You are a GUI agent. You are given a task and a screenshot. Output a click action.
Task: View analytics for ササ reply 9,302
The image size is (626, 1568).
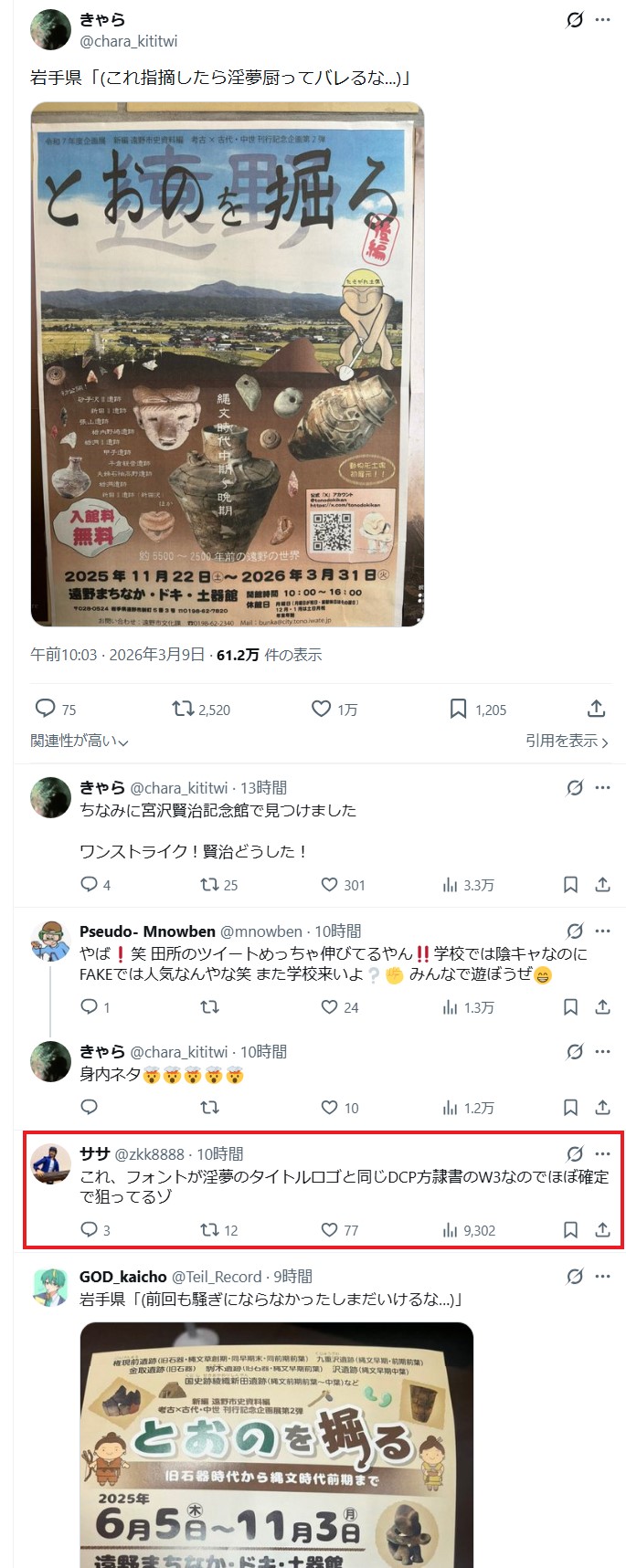[468, 1230]
